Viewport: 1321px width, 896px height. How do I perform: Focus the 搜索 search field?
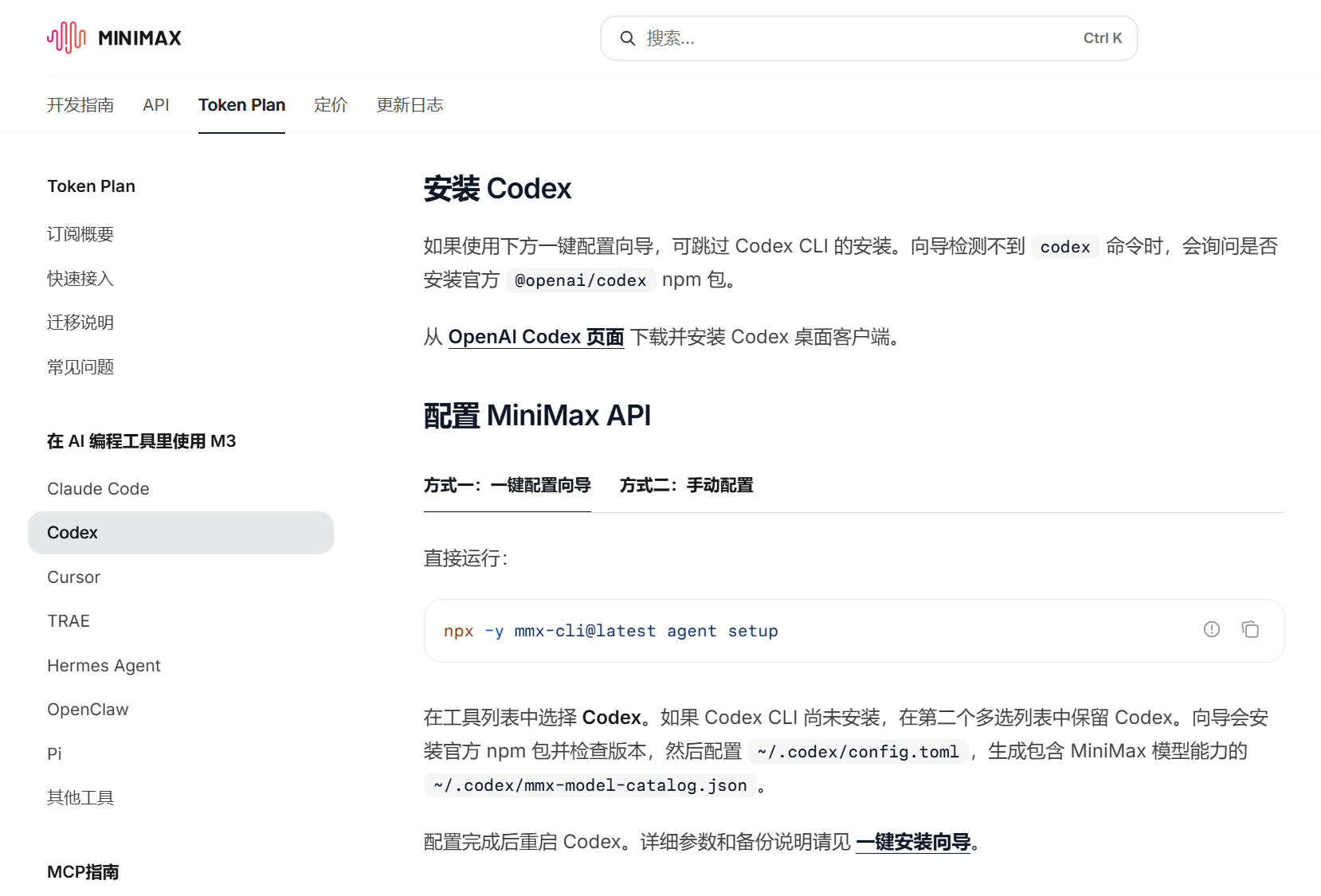pos(868,38)
